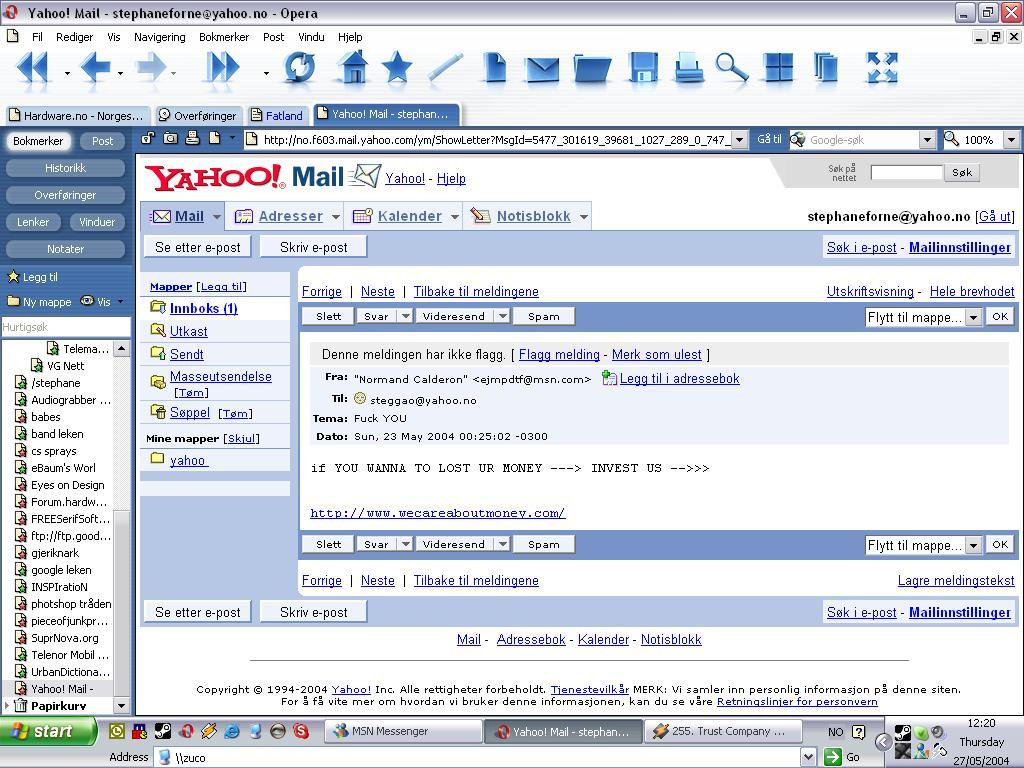Click the Innboks folder icon
The image size is (1024, 768).
[157, 307]
